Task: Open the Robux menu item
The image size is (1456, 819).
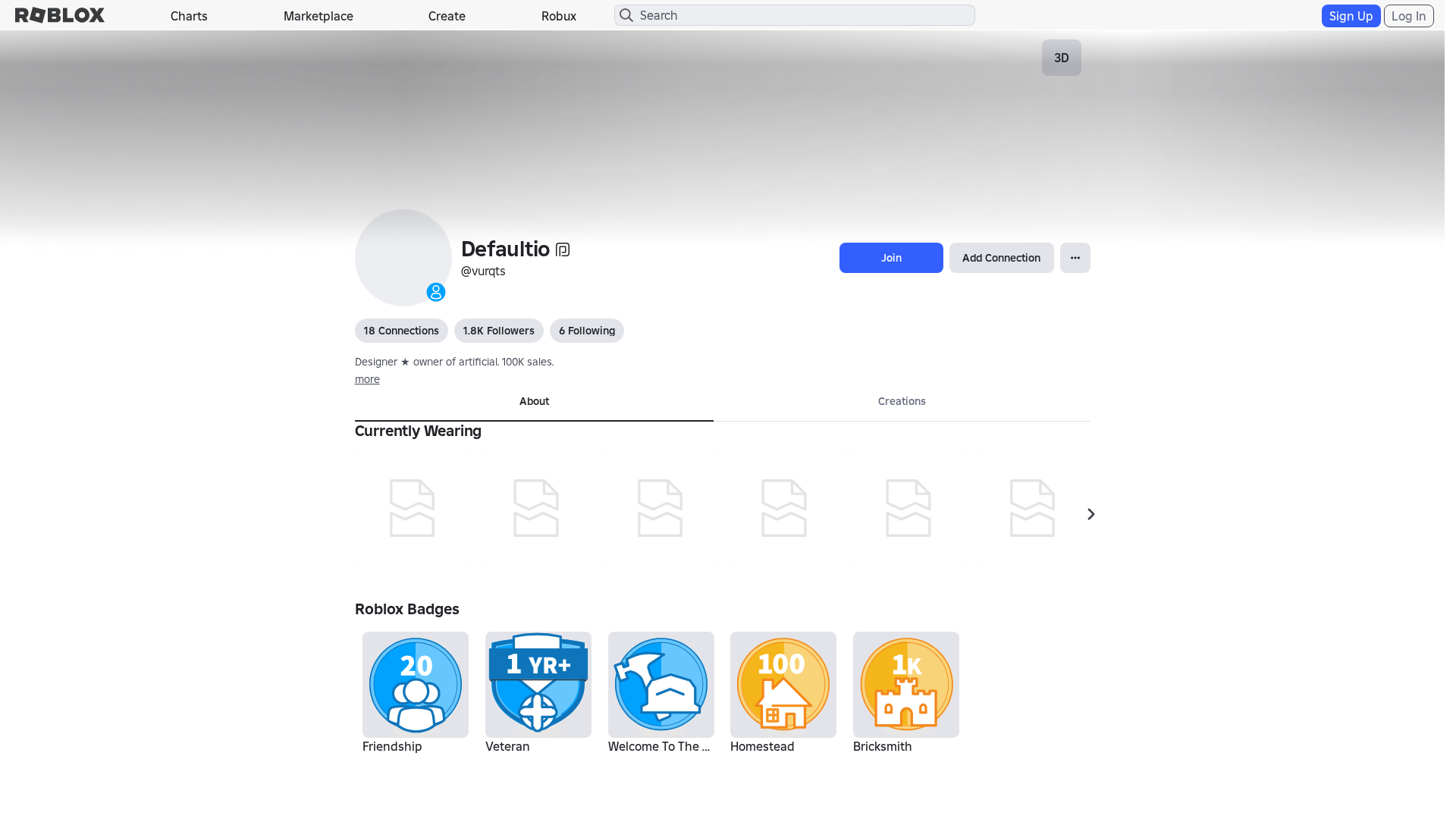Action: point(559,16)
